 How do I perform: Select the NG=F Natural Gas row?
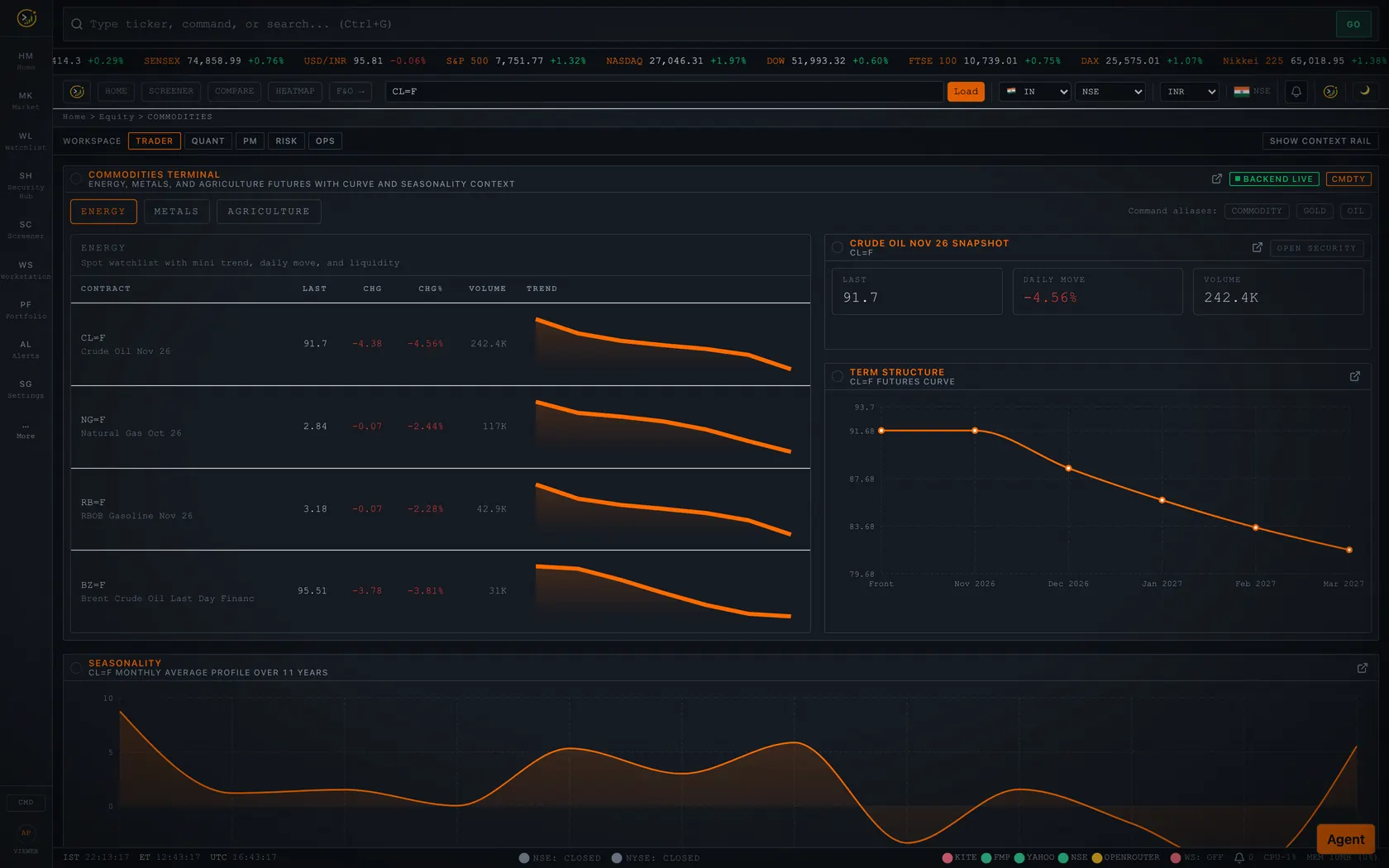tap(441, 427)
